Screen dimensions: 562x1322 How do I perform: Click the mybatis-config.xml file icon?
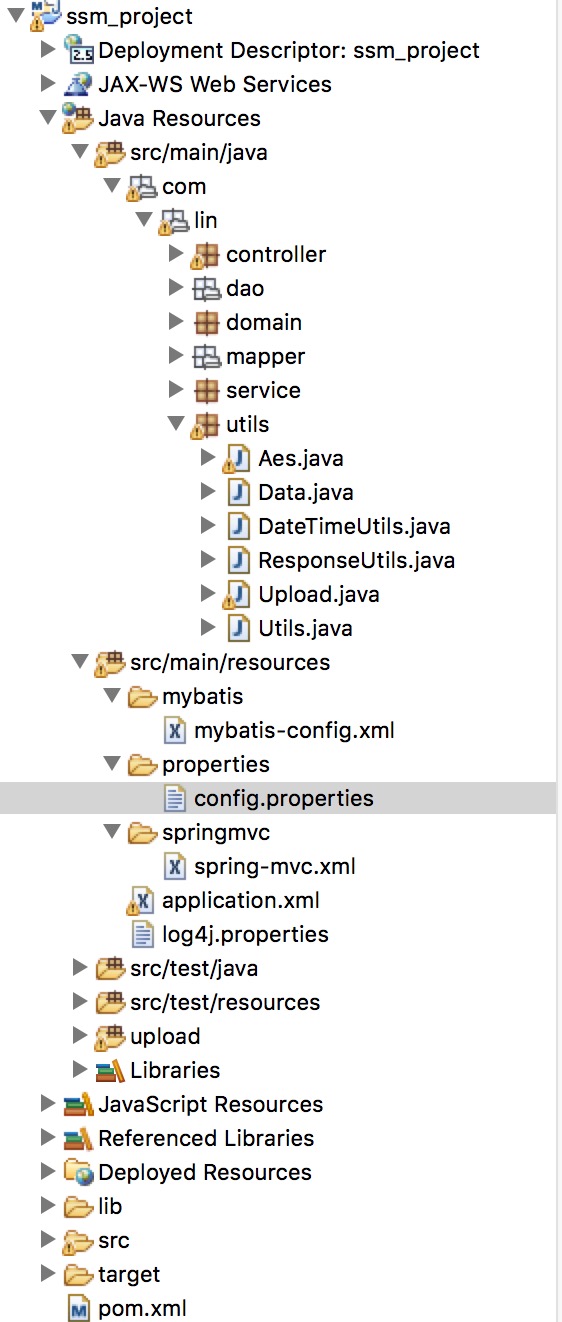coord(175,730)
